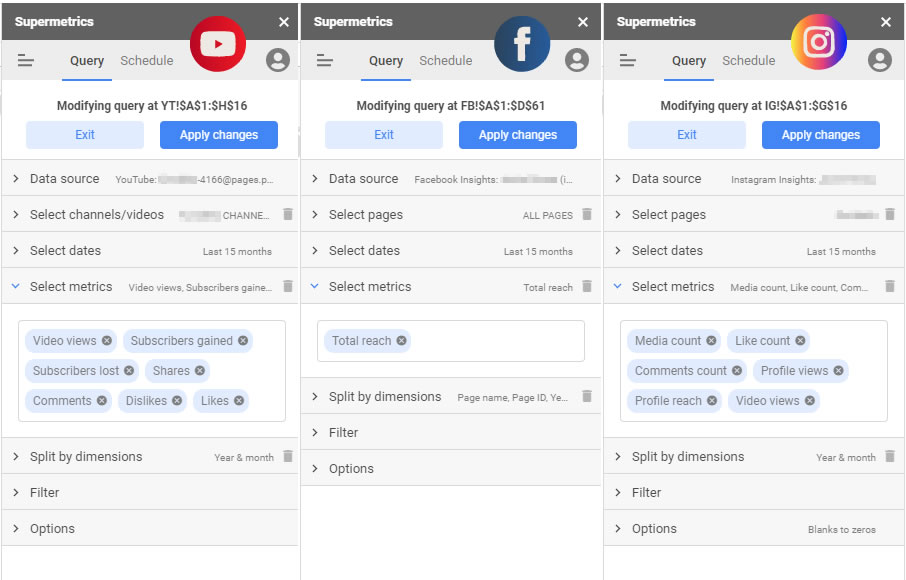Screen dimensions: 906x580
Task: Clear Facebook Select metrics with the trash icon
Action: tap(586, 286)
